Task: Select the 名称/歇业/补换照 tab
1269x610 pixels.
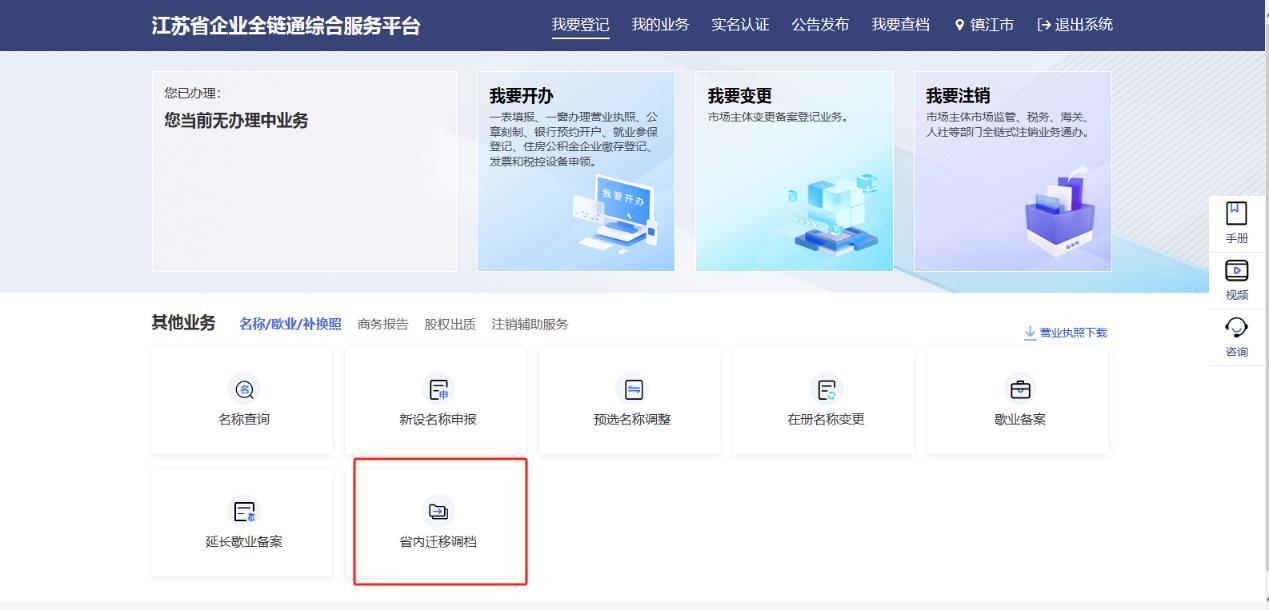Action: [290, 324]
